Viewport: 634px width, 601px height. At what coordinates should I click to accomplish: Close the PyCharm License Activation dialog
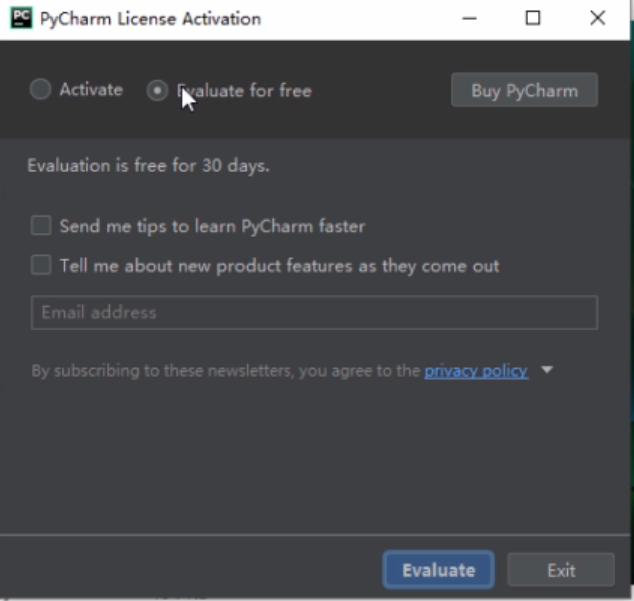pos(598,18)
